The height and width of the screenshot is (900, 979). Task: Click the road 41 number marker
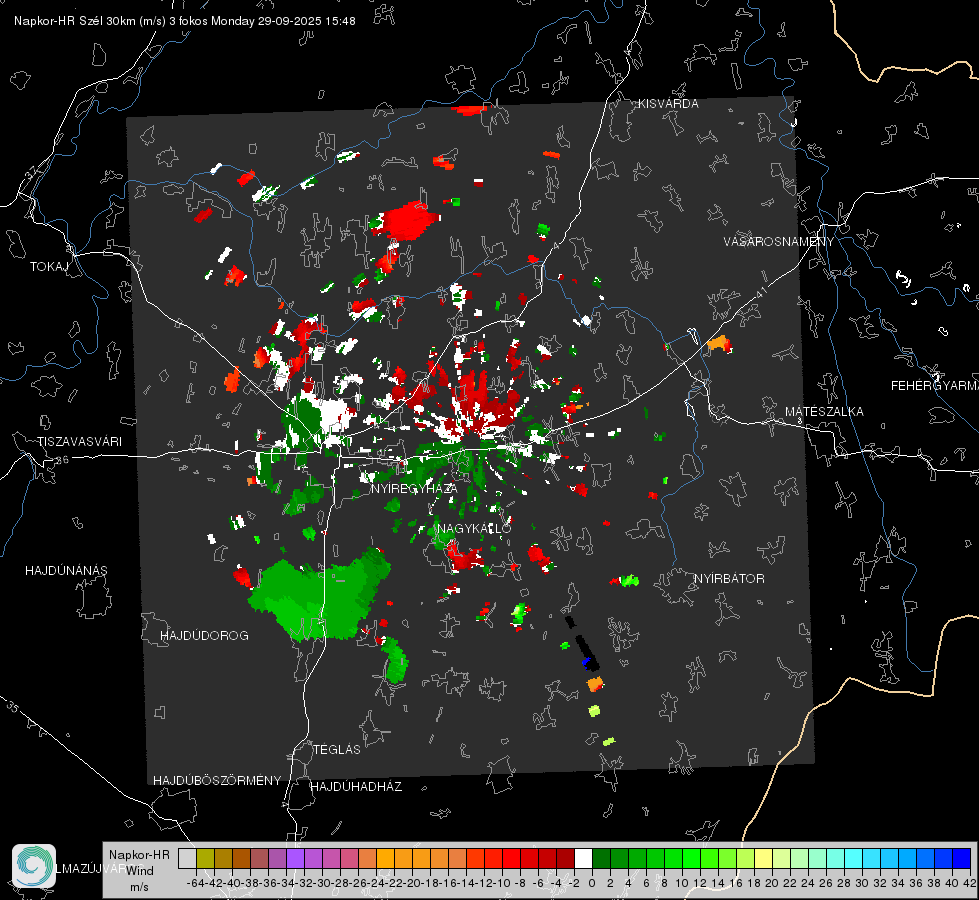click(x=762, y=292)
